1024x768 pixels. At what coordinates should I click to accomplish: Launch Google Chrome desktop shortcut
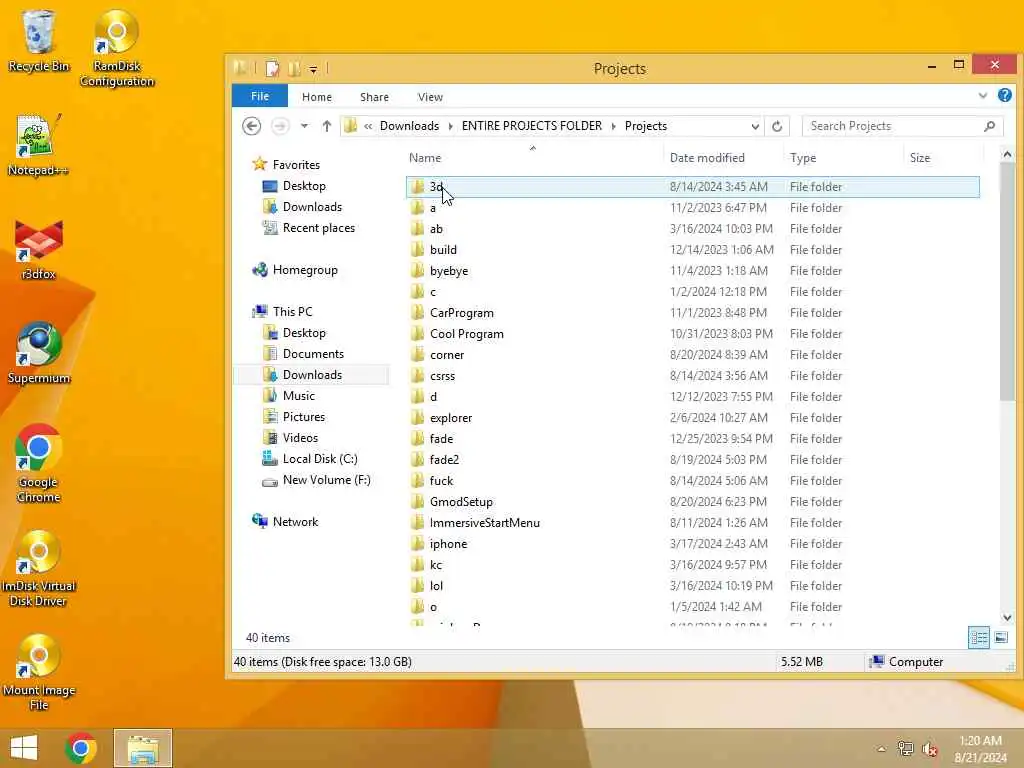coord(39,464)
